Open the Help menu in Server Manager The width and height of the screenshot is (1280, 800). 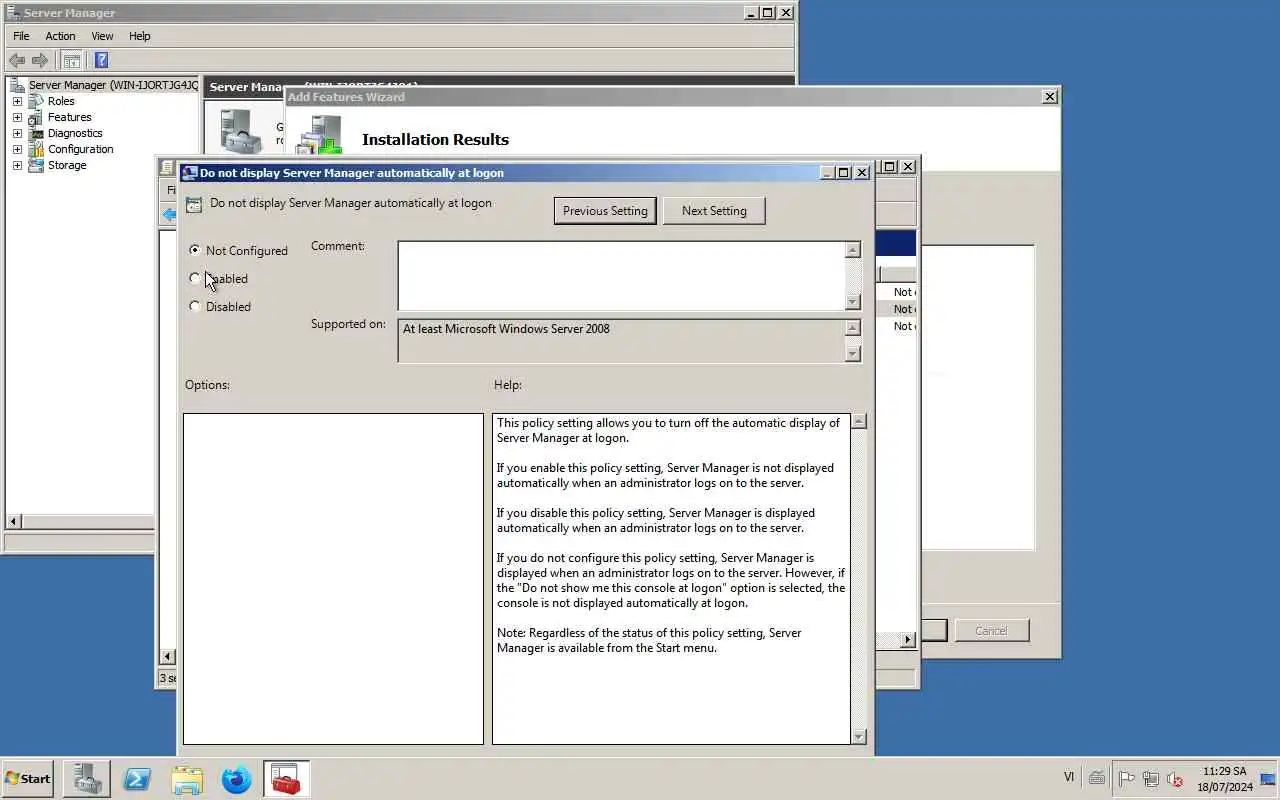tap(139, 36)
